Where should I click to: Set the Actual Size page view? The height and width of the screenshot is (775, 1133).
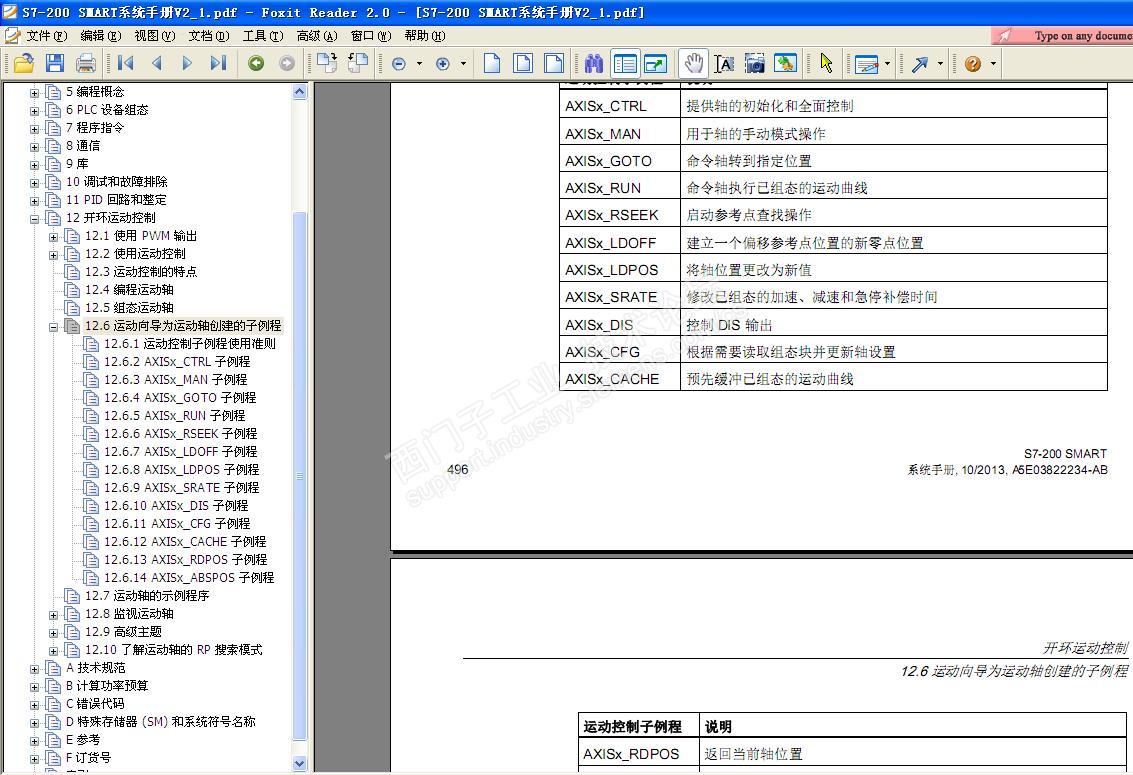492,64
